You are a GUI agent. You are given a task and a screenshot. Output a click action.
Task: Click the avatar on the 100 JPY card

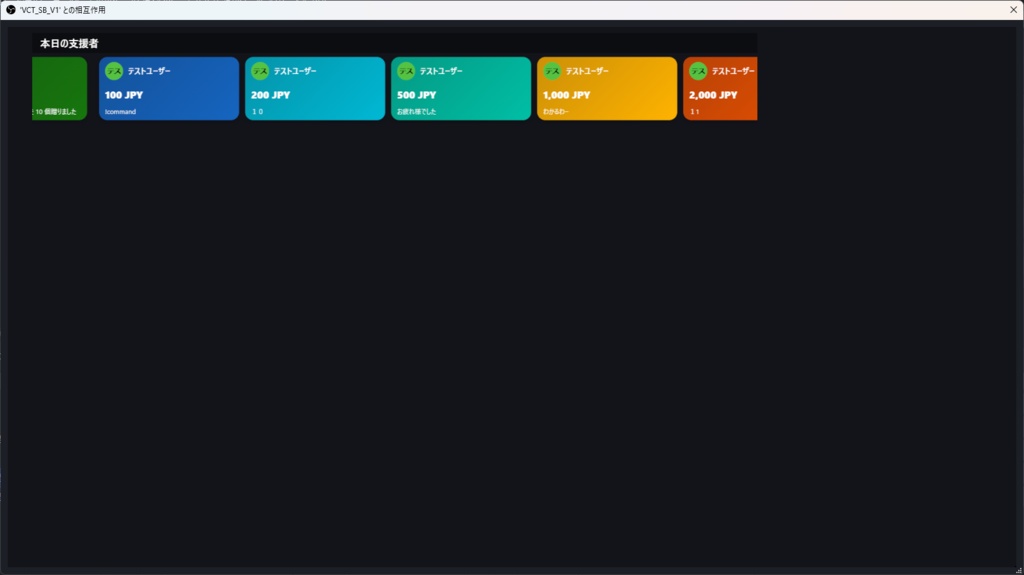[114, 71]
